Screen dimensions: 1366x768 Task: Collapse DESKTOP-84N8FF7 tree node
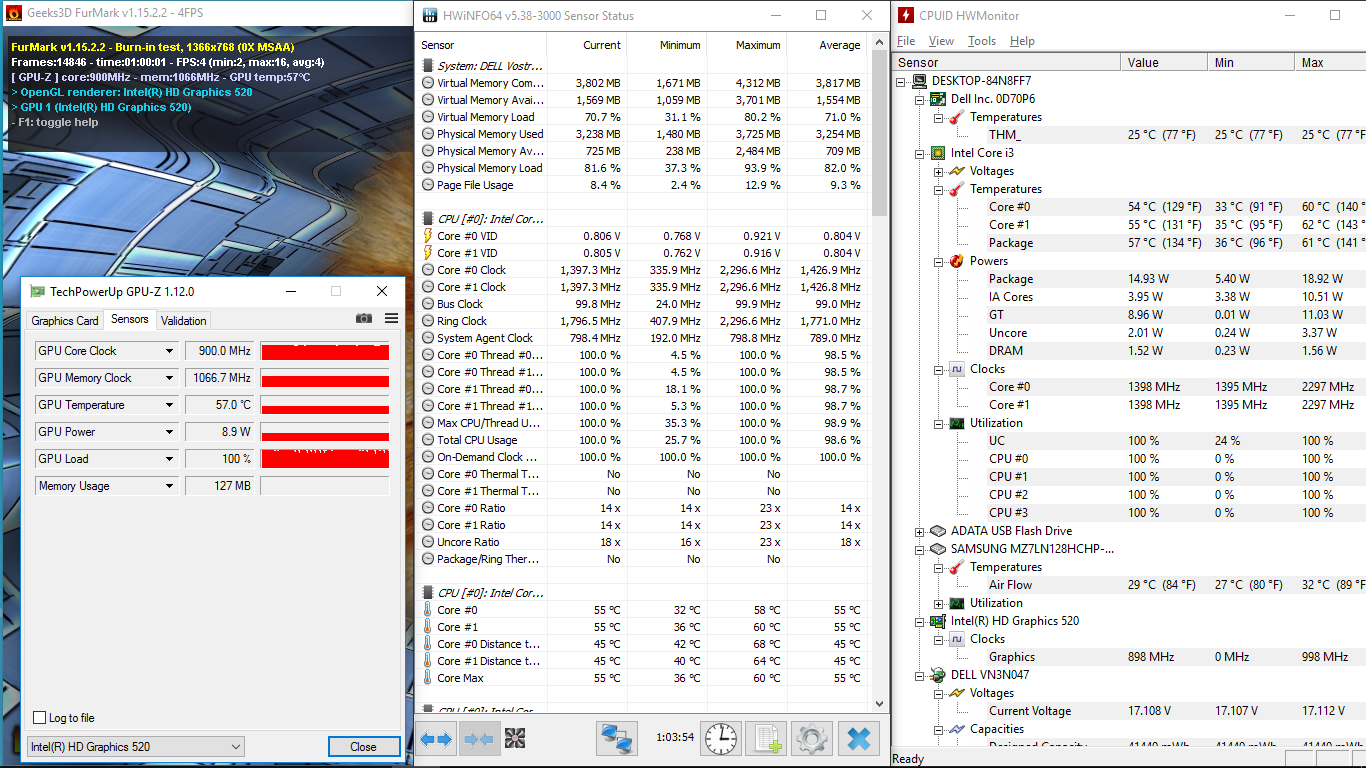902,81
